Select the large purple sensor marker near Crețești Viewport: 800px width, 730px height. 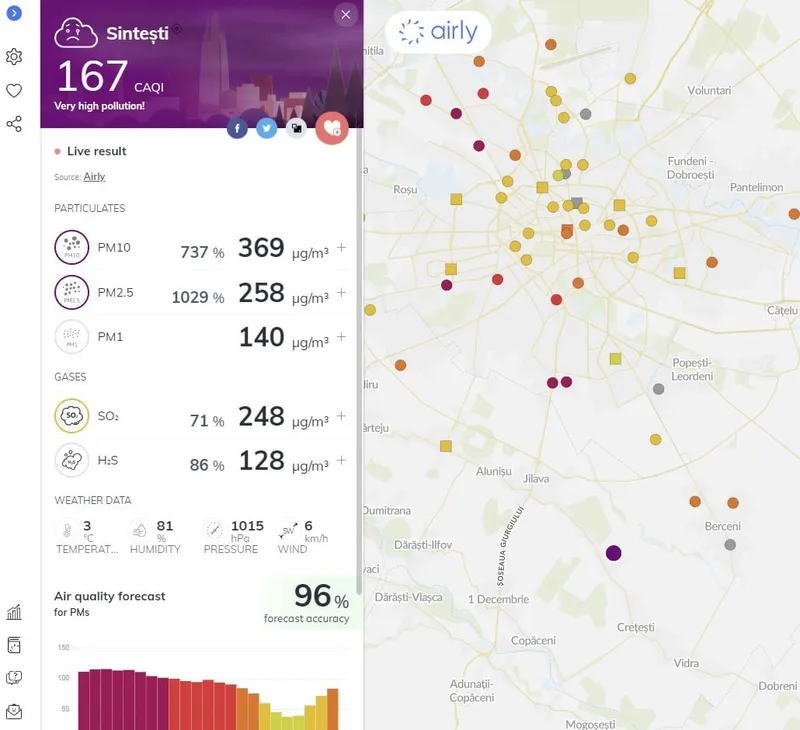coord(614,553)
